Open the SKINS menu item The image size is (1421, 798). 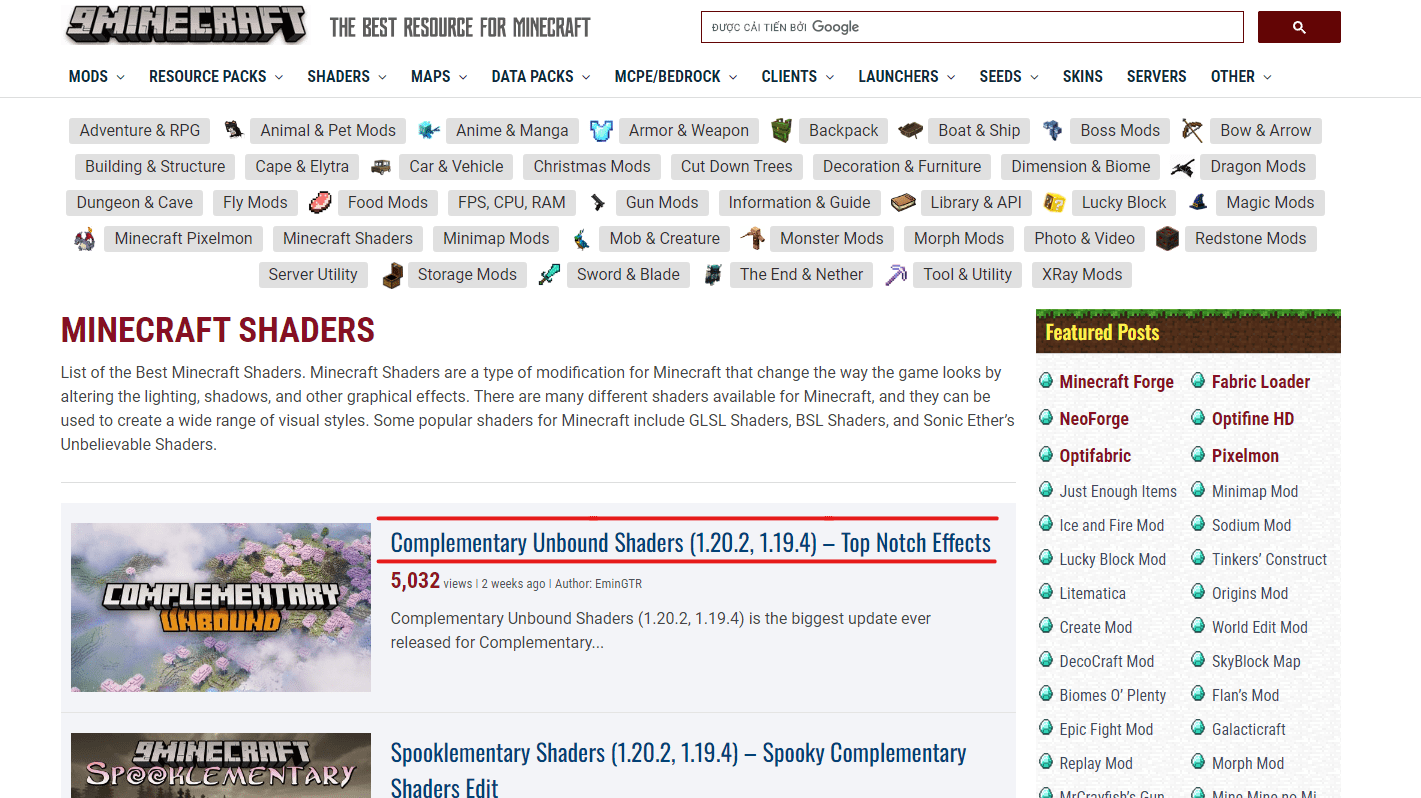(1083, 76)
